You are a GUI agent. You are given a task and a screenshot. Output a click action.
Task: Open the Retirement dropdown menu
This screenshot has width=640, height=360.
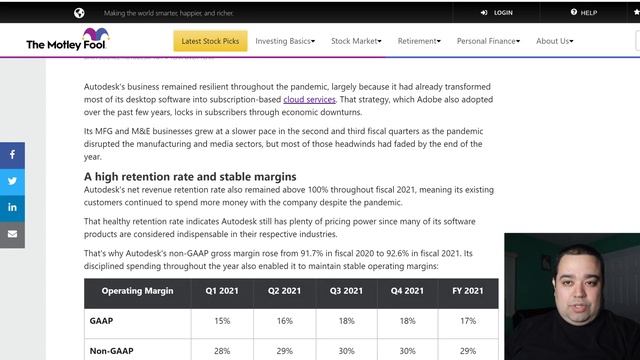coord(419,41)
